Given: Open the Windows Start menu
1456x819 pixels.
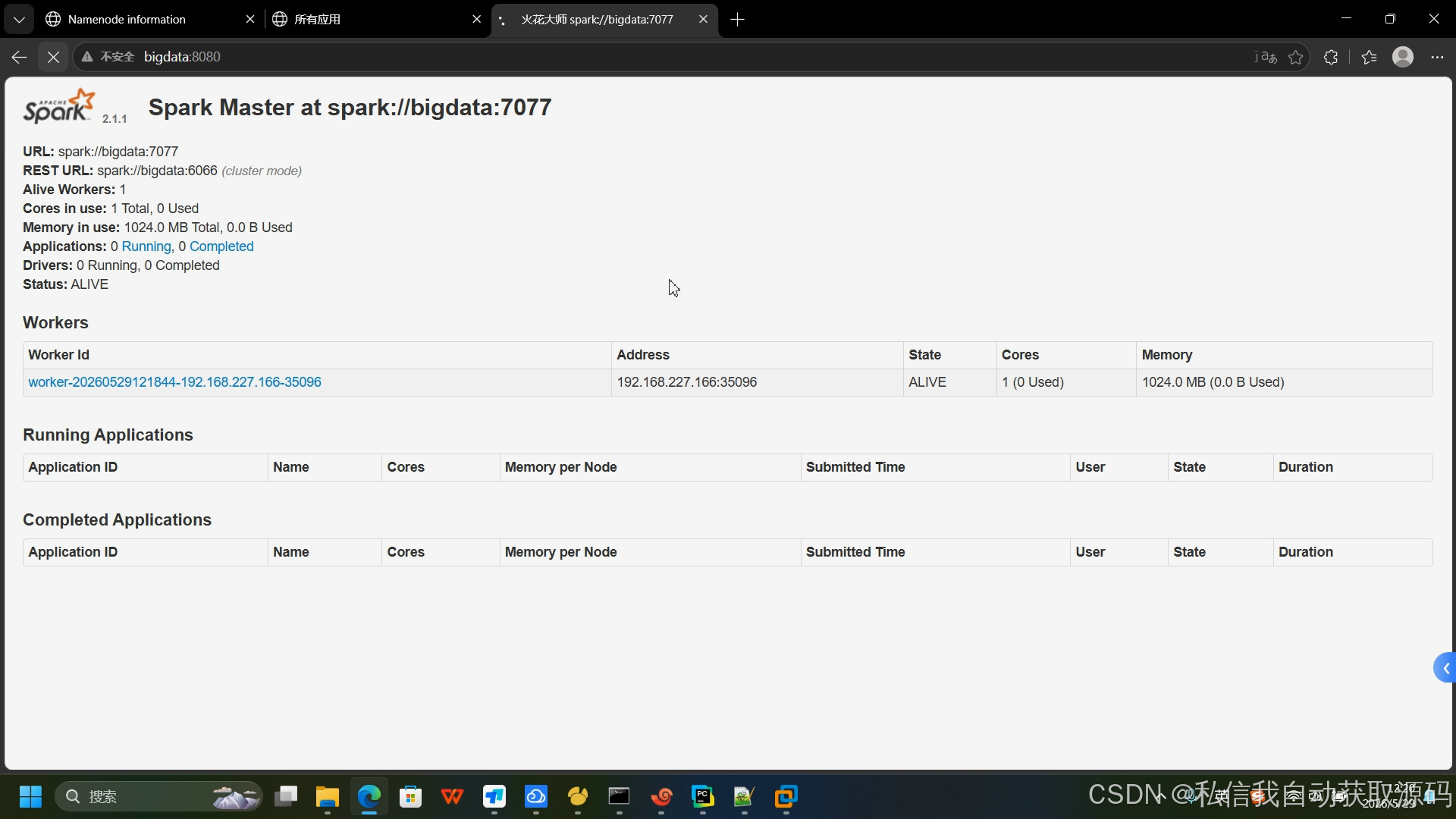Looking at the screenshot, I should (x=30, y=797).
